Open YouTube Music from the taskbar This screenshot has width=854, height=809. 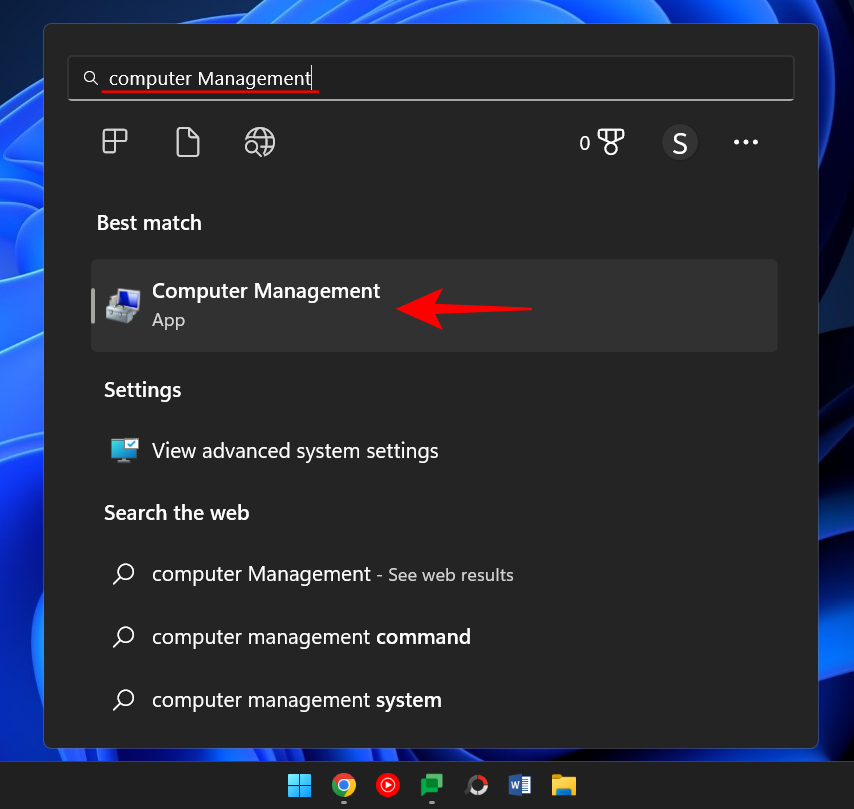point(388,785)
